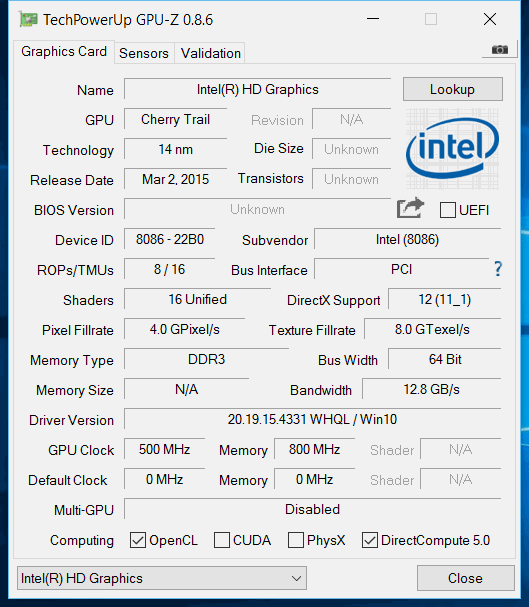Toggle the OpenCL checkbox
This screenshot has height=607, width=529.
coord(138,540)
